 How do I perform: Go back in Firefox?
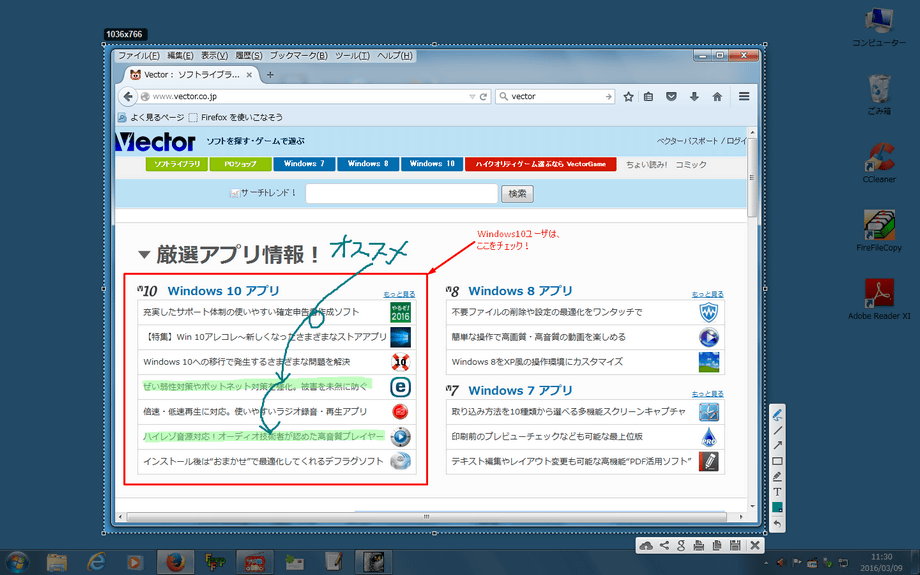point(127,96)
